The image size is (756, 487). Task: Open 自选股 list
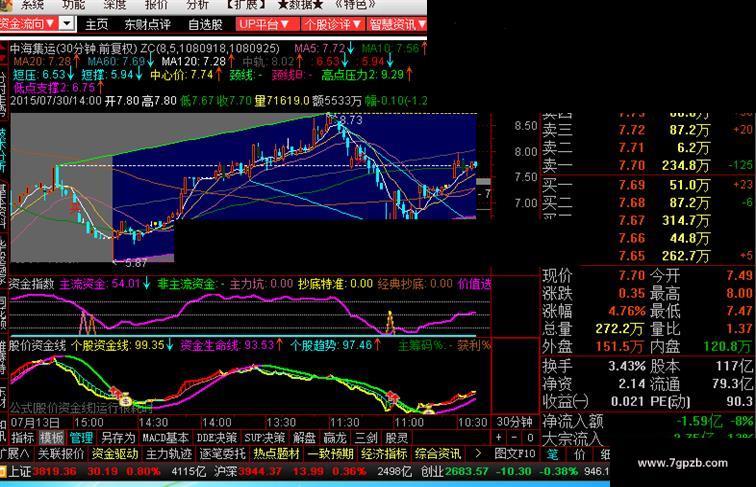tap(205, 24)
